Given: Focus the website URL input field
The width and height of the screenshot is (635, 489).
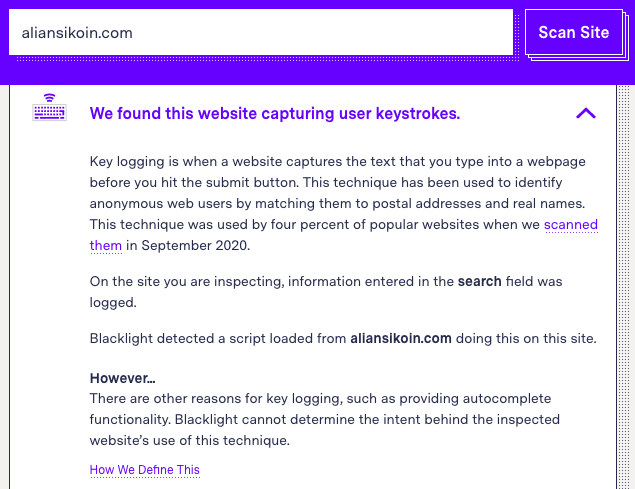Looking at the screenshot, I should [x=261, y=32].
